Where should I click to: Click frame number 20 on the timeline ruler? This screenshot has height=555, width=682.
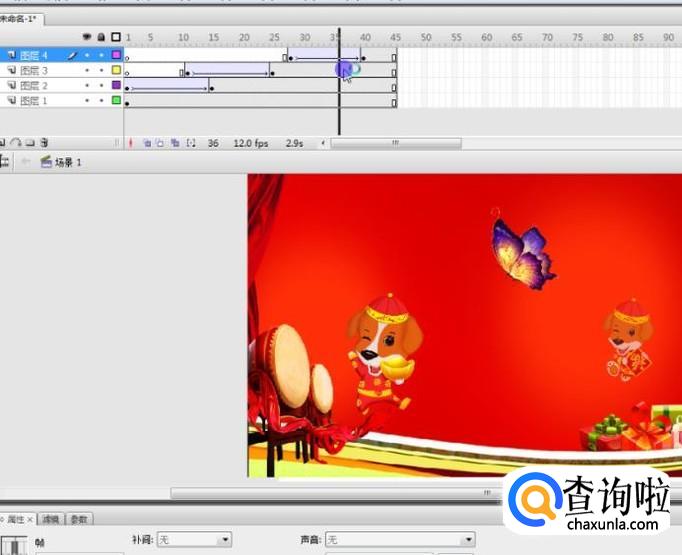(244, 37)
